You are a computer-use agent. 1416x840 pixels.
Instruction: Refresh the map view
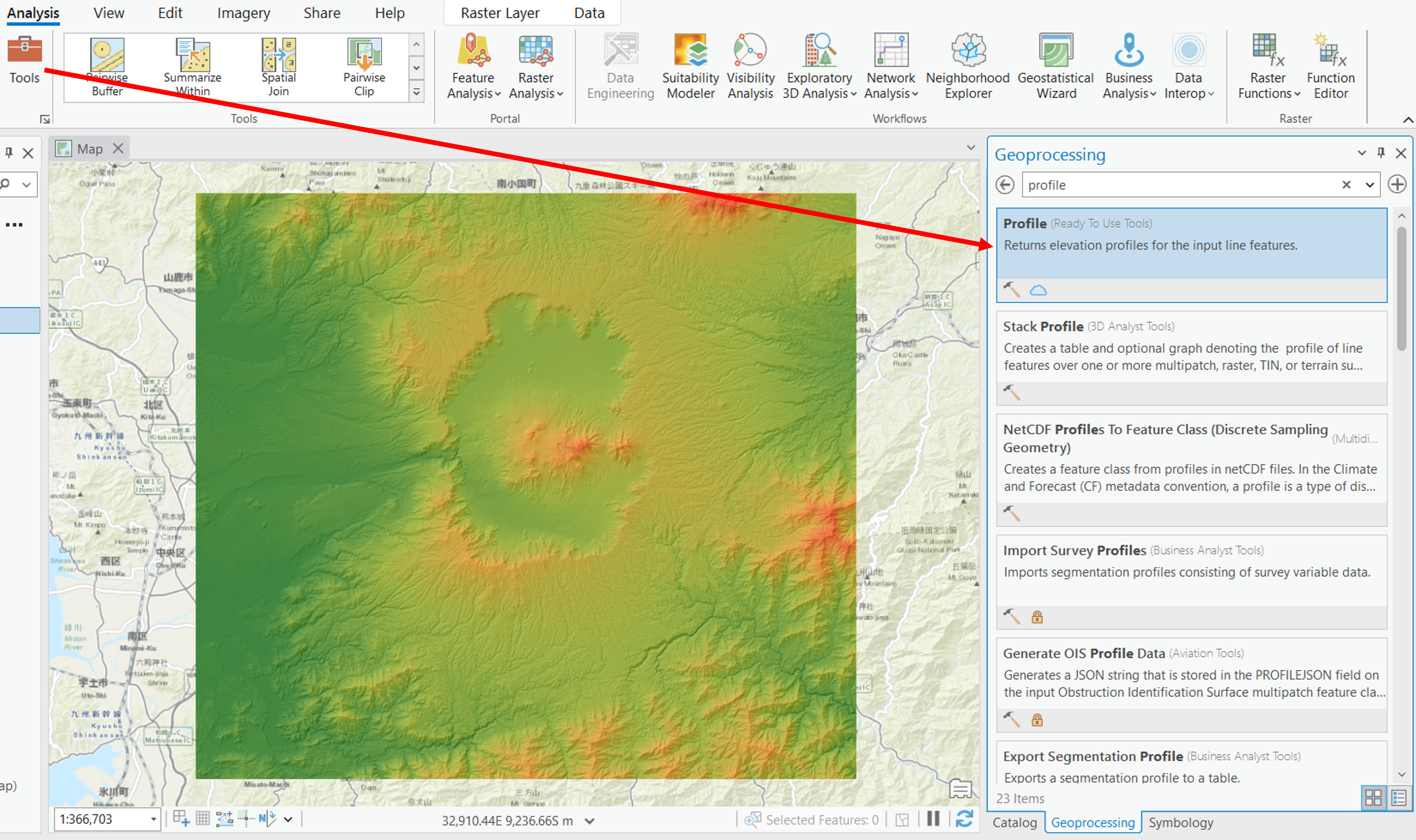click(964, 819)
